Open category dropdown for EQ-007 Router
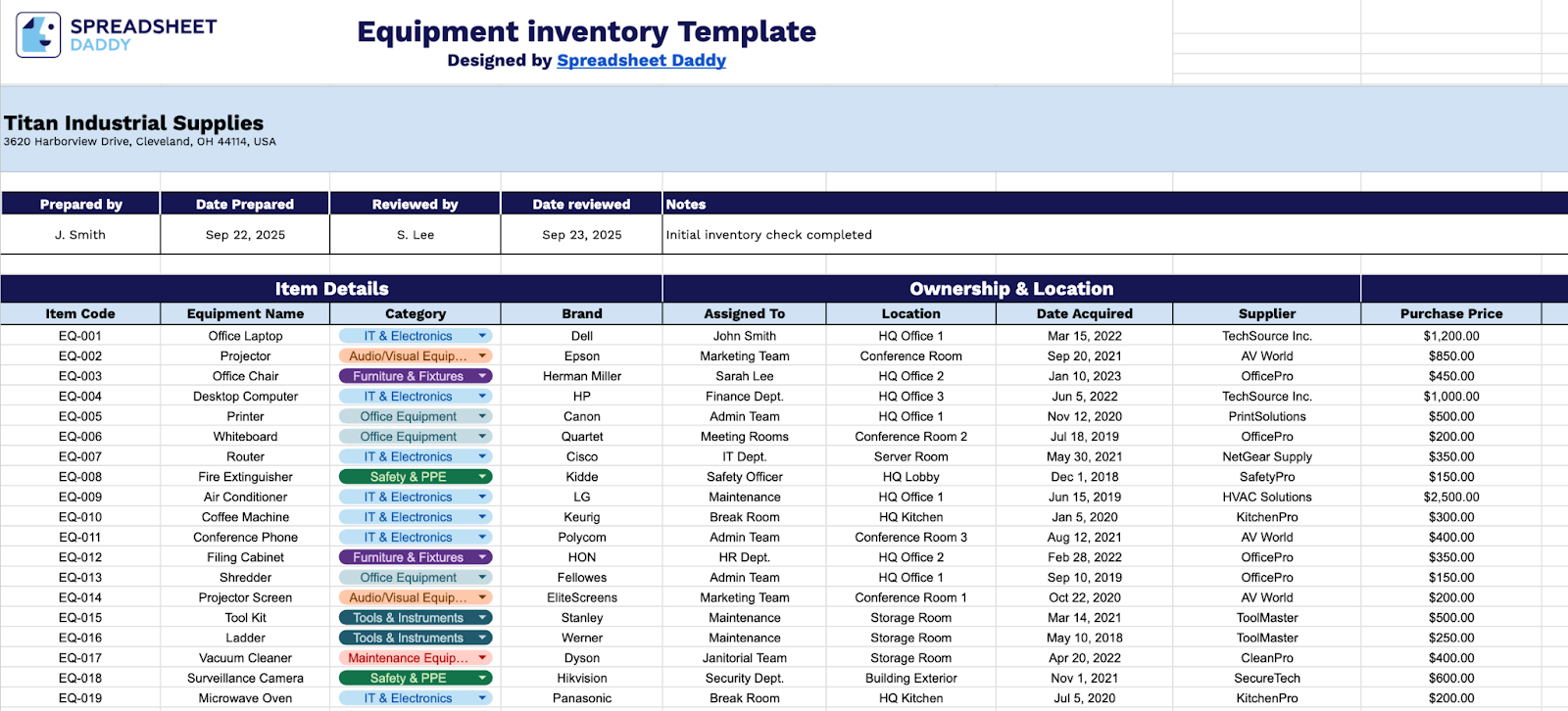The width and height of the screenshot is (1568, 711). (x=482, y=456)
